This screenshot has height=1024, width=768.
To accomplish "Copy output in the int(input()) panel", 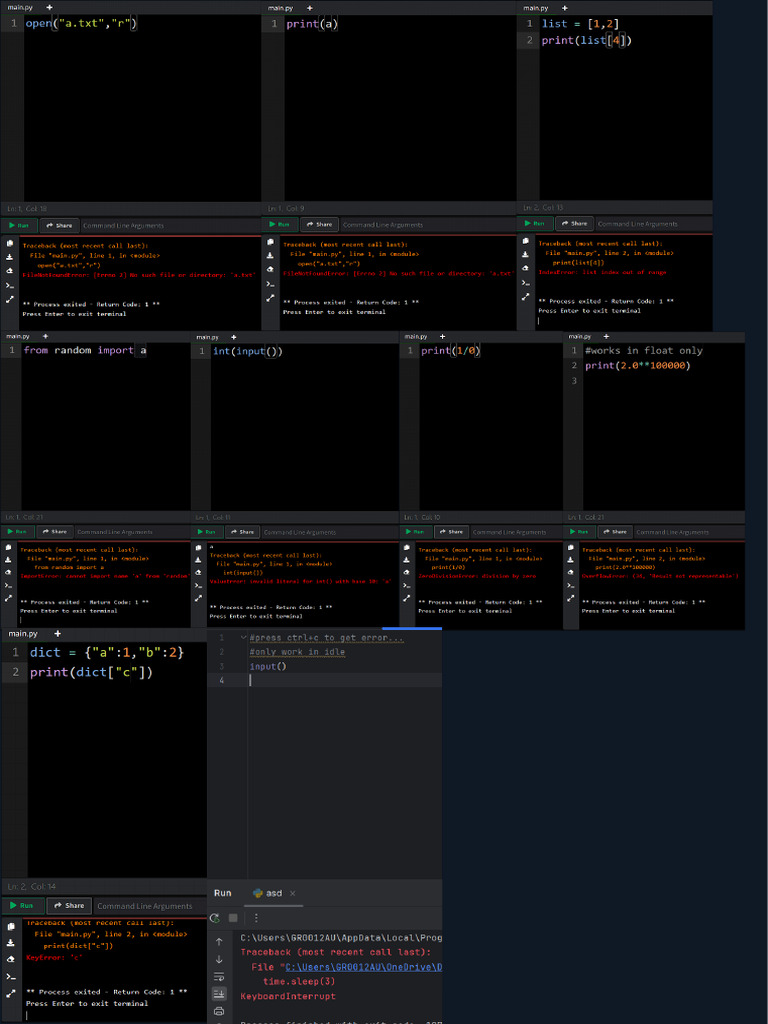I will [x=198, y=547].
